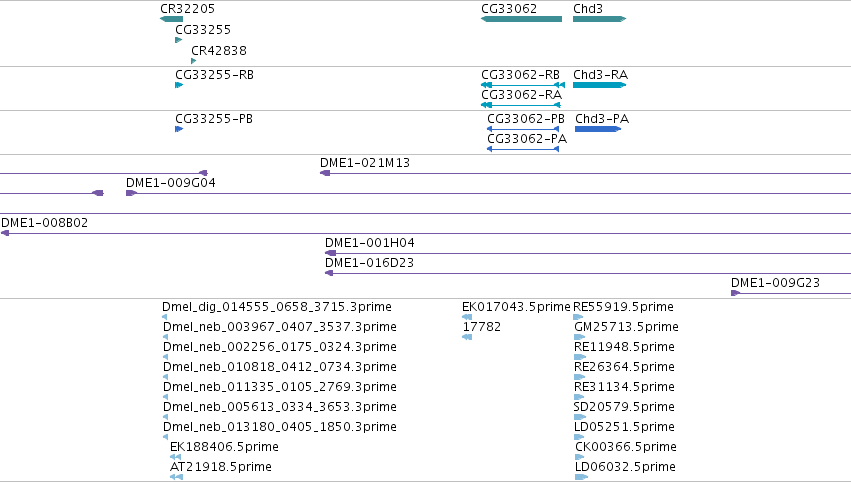Screen dimensions: 851x482
Task: Select the EK188406.5prime EST label
Action: click(x=224, y=447)
